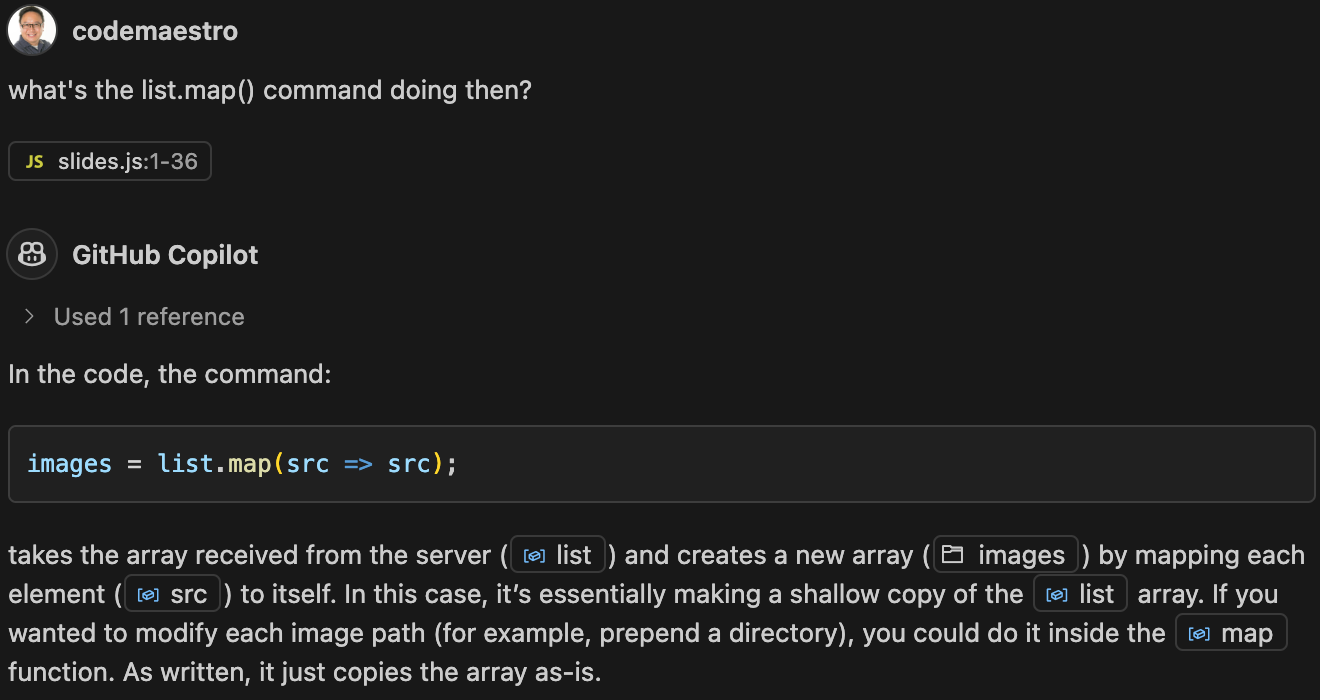
Task: Open the src symbol reference link
Action: pos(172,594)
